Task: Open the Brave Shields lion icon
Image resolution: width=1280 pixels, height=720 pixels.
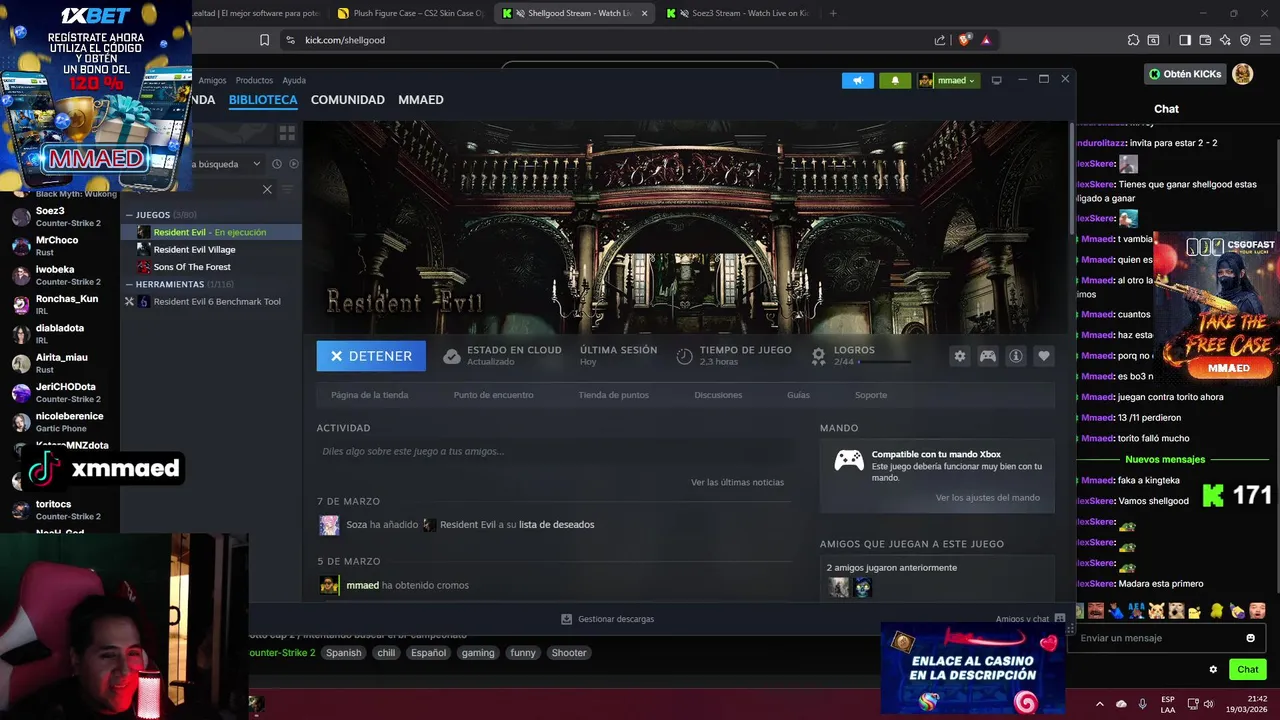Action: (x=964, y=40)
